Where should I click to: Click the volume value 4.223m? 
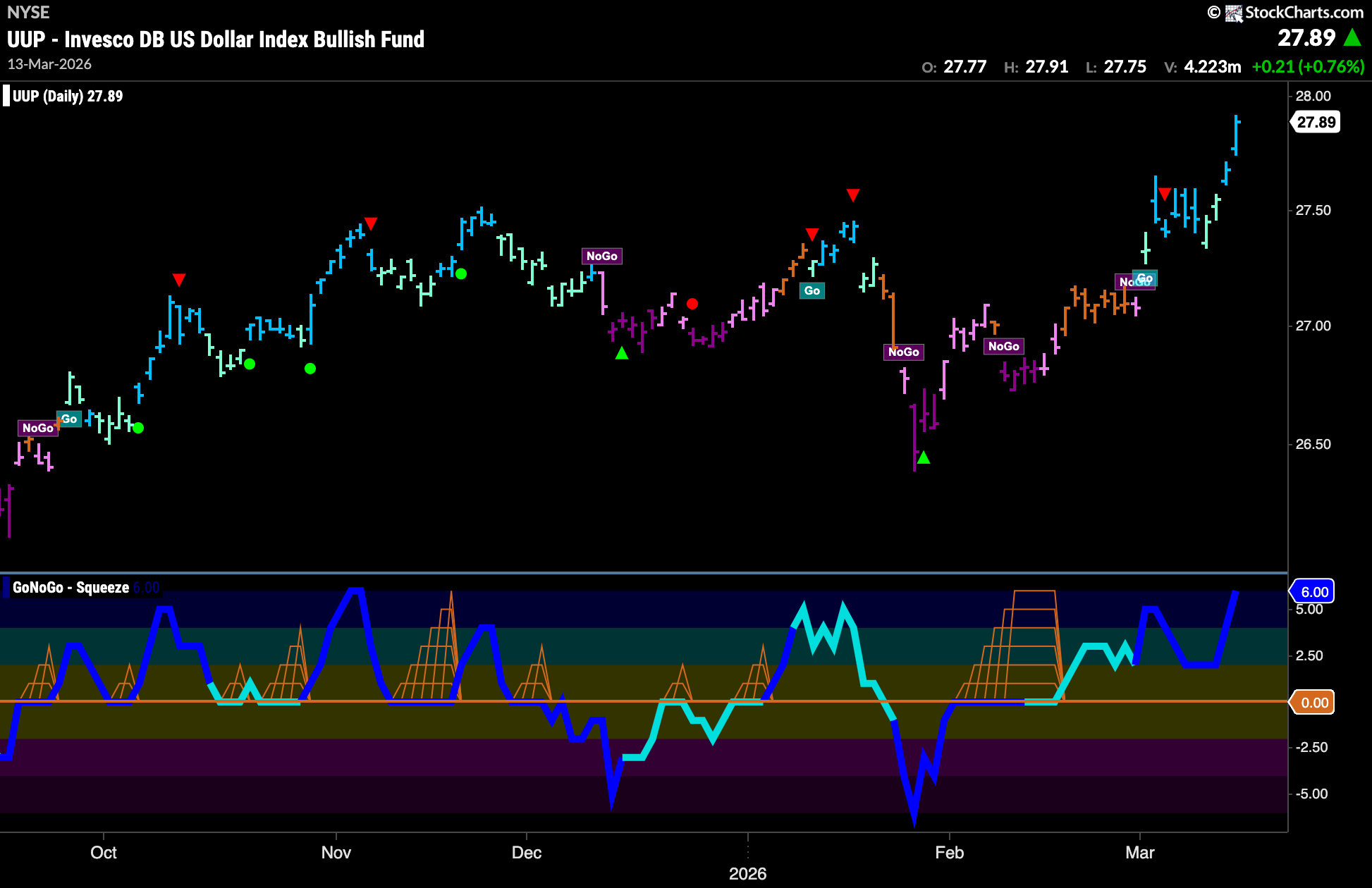click(x=1213, y=67)
